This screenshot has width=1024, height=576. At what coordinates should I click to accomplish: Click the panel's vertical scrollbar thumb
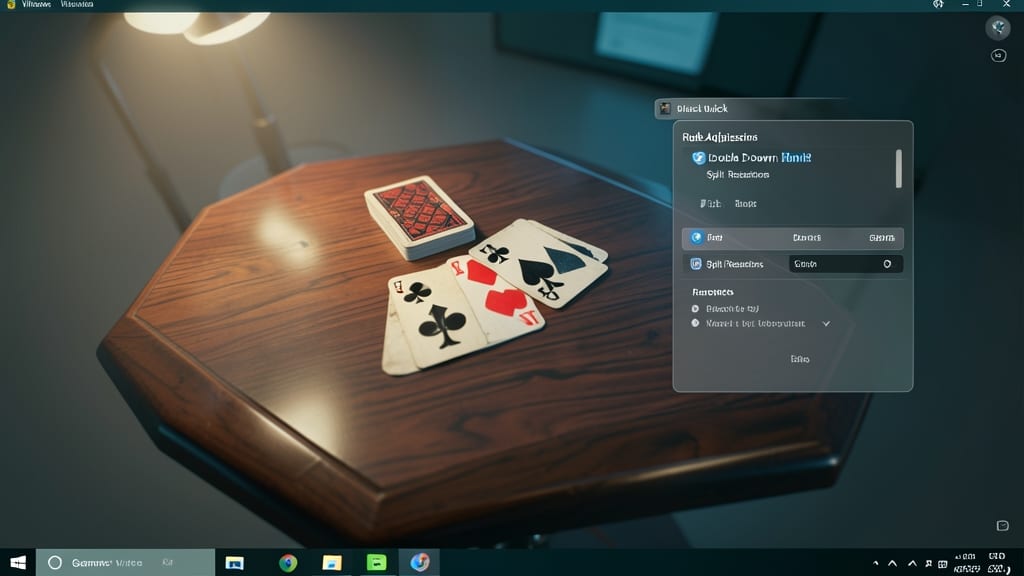(899, 168)
